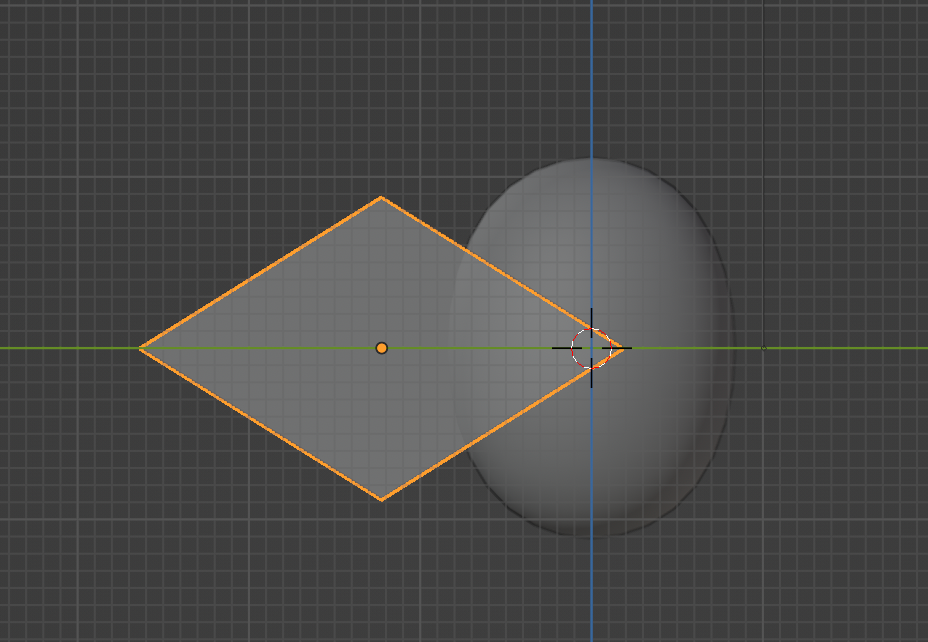Click the top edge of the gray ellipsoid
Screen dimensions: 928x642
(591, 160)
